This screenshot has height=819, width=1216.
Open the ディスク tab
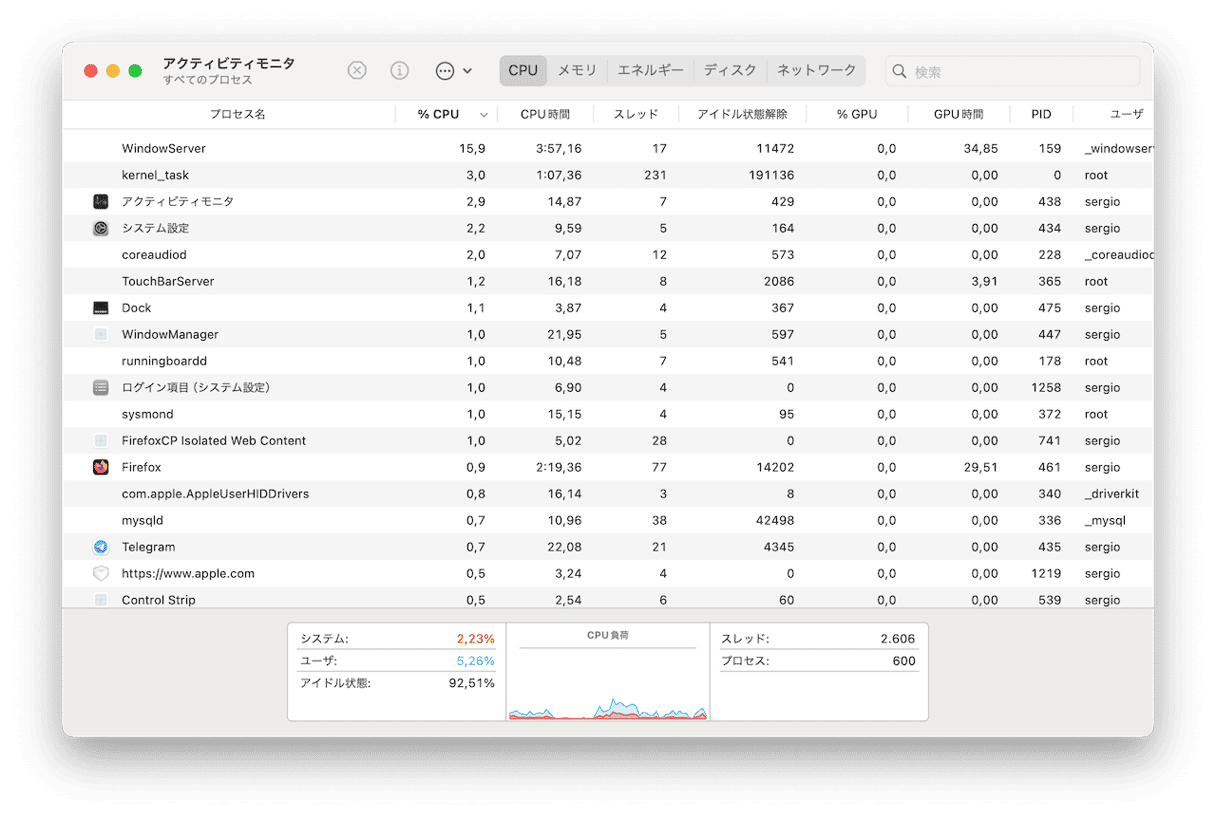[x=730, y=71]
